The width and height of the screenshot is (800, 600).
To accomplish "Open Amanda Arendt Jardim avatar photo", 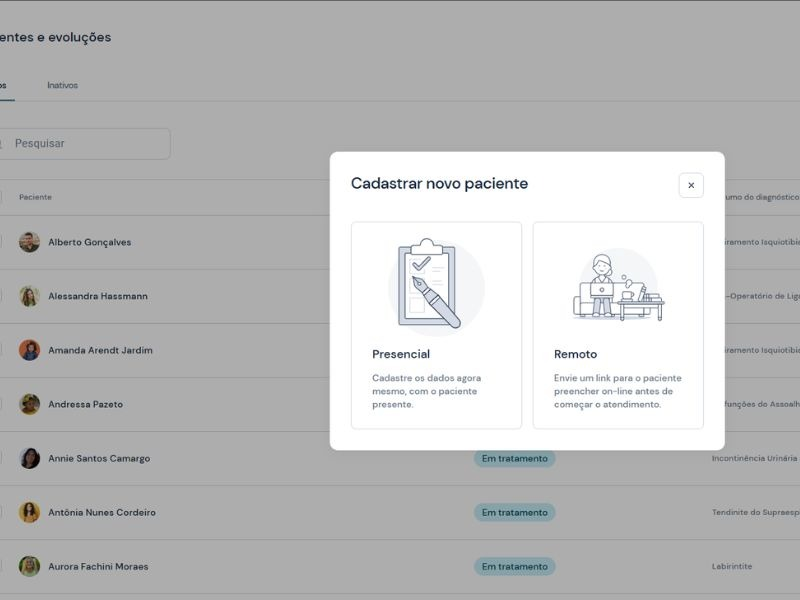I will [29, 350].
